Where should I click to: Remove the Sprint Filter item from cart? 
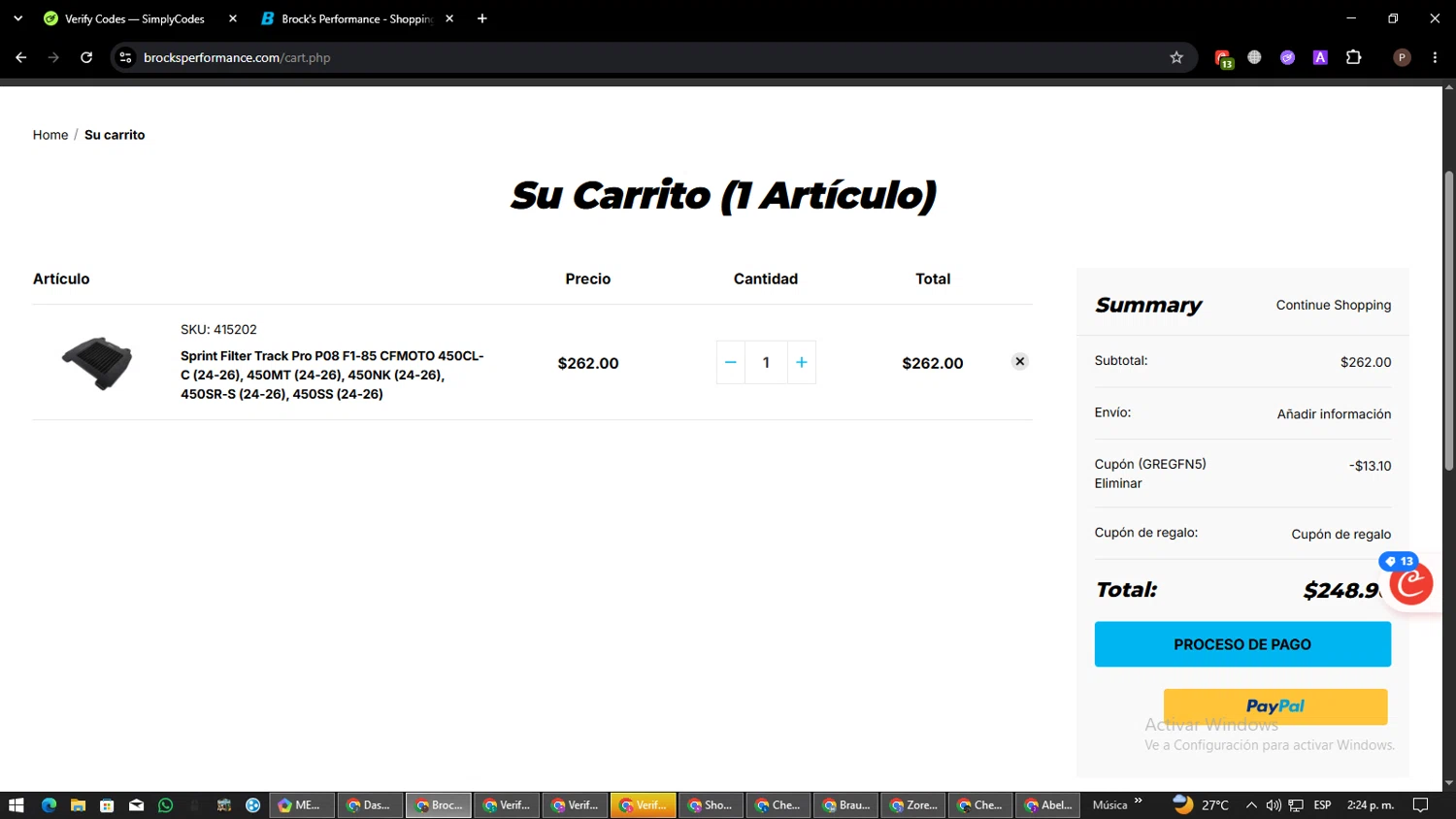1019,361
